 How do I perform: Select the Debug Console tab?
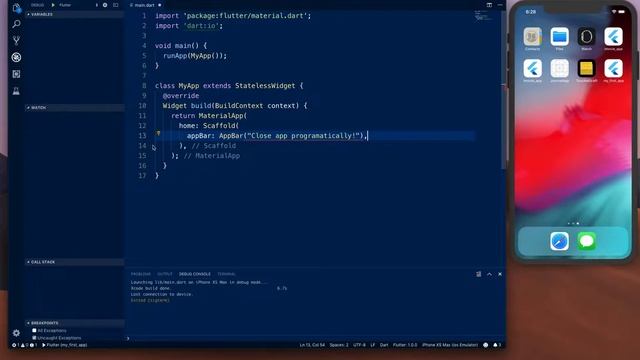195,274
